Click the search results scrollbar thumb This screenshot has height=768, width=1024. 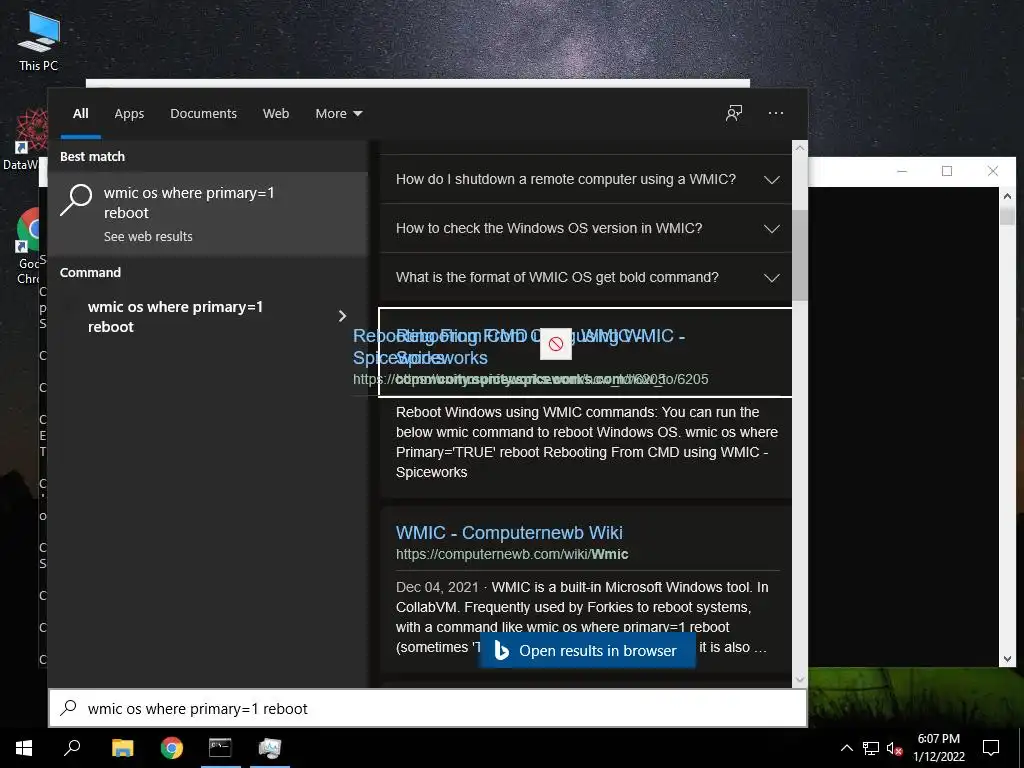click(800, 255)
